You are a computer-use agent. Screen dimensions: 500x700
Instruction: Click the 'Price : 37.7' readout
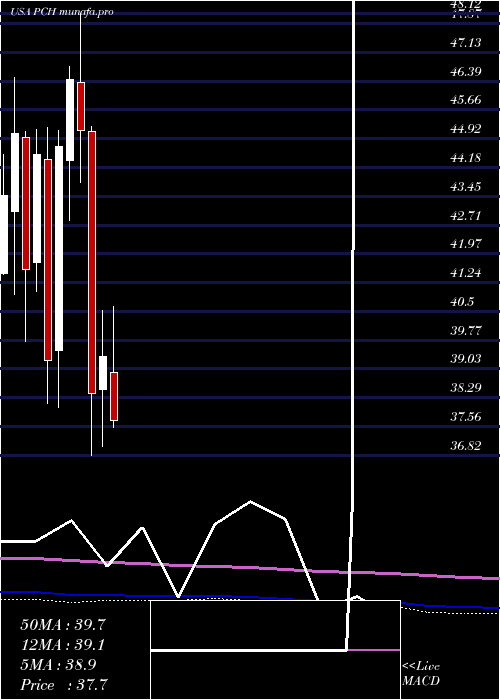[63, 684]
